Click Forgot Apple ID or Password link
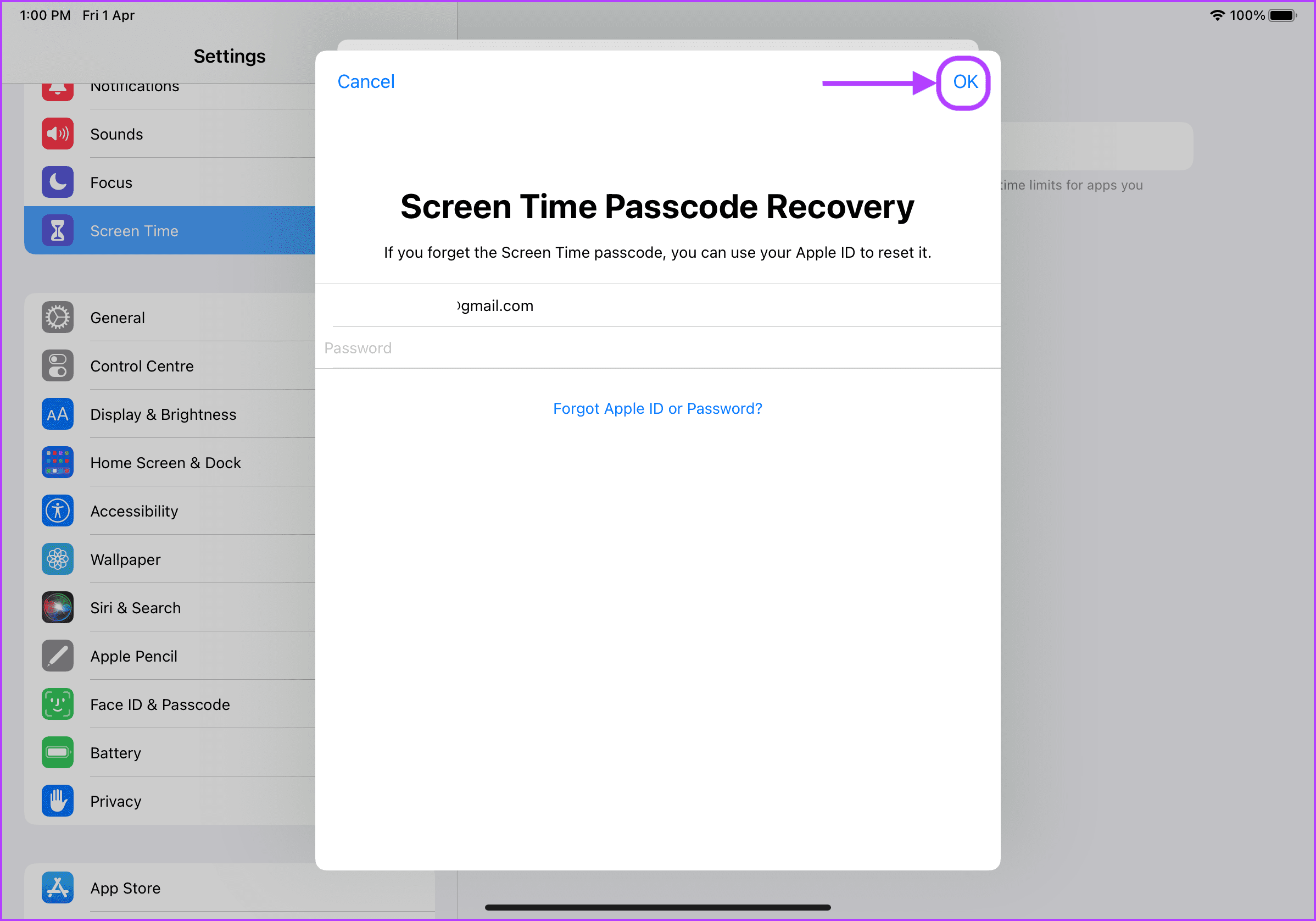Image resolution: width=1316 pixels, height=921 pixels. pos(657,408)
